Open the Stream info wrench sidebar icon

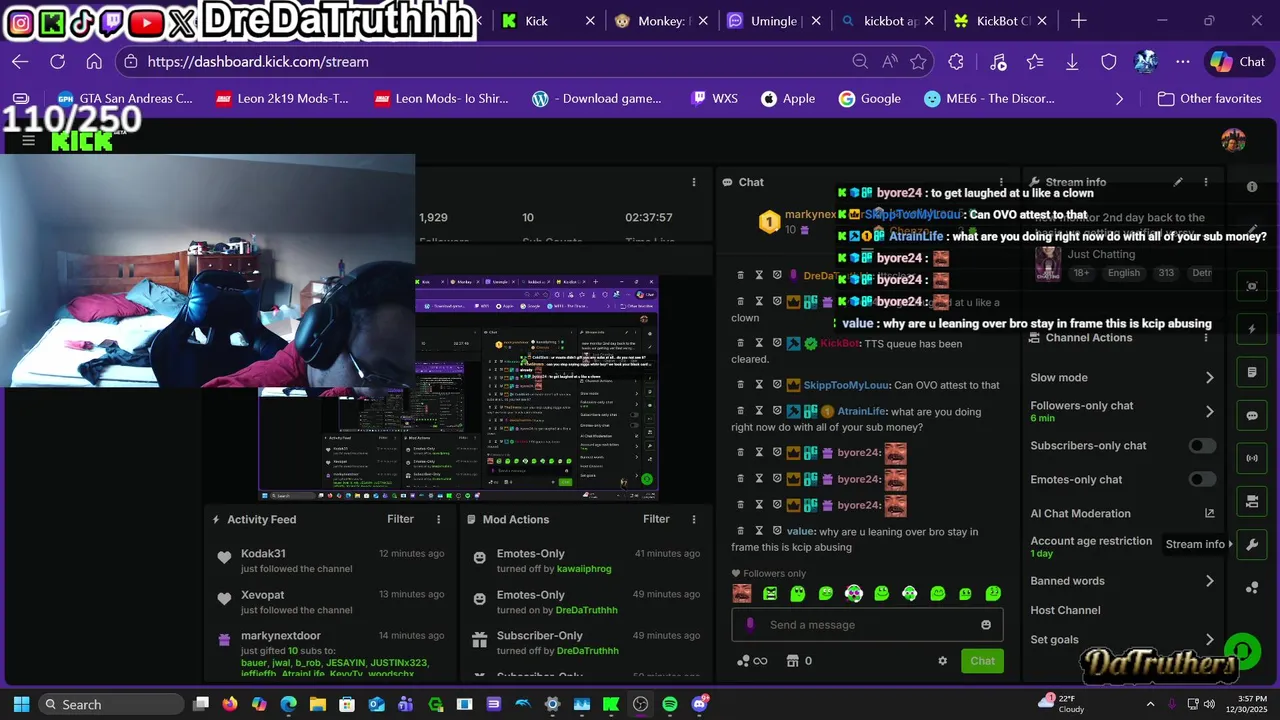[1252, 544]
